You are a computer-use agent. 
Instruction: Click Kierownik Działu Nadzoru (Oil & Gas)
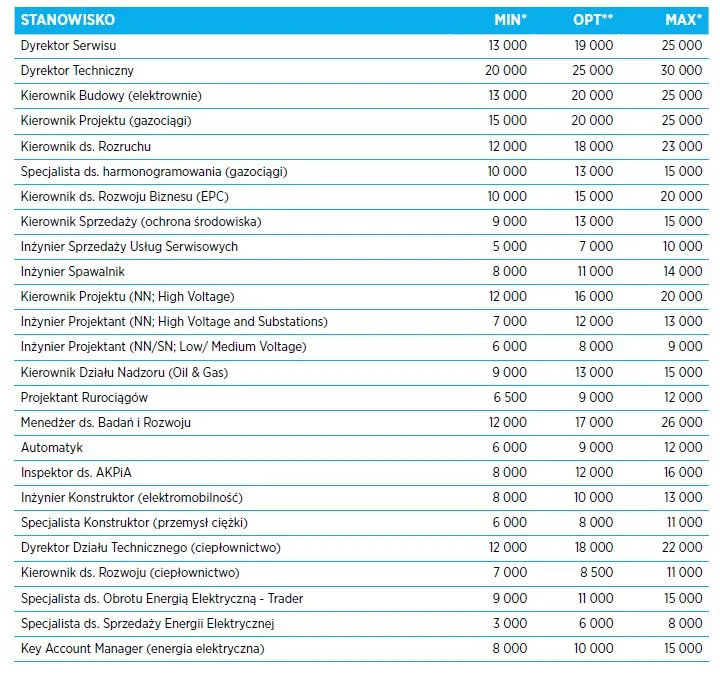tap(124, 373)
